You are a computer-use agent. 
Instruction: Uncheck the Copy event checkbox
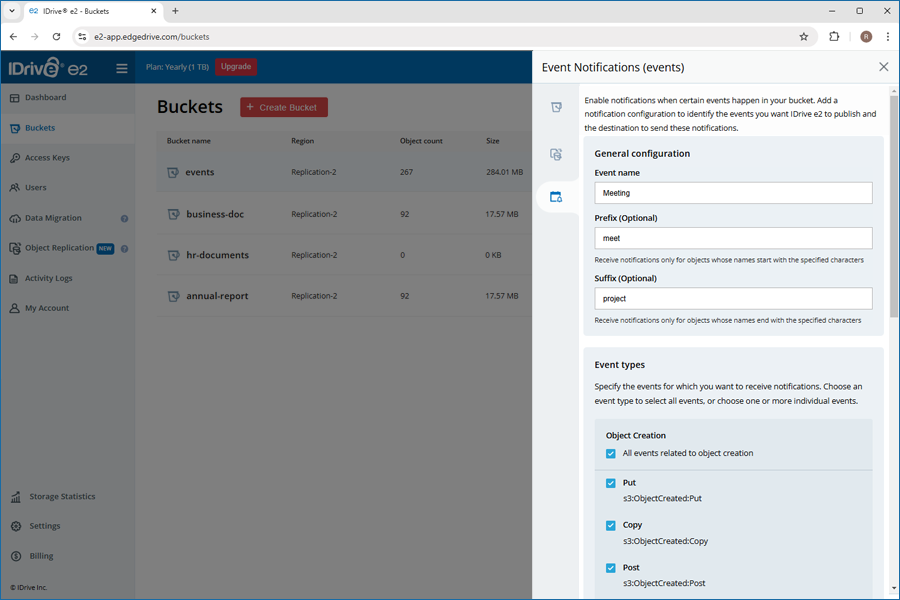coord(611,525)
